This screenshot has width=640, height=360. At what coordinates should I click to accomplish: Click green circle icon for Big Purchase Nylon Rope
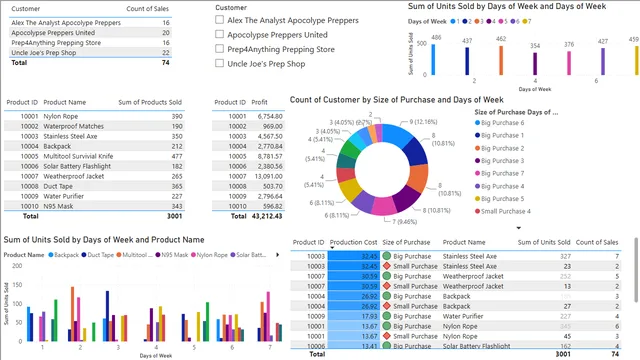click(x=387, y=326)
